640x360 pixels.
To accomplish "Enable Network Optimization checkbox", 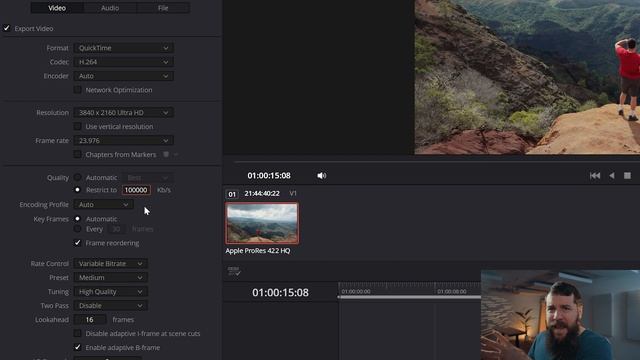I will [78, 90].
